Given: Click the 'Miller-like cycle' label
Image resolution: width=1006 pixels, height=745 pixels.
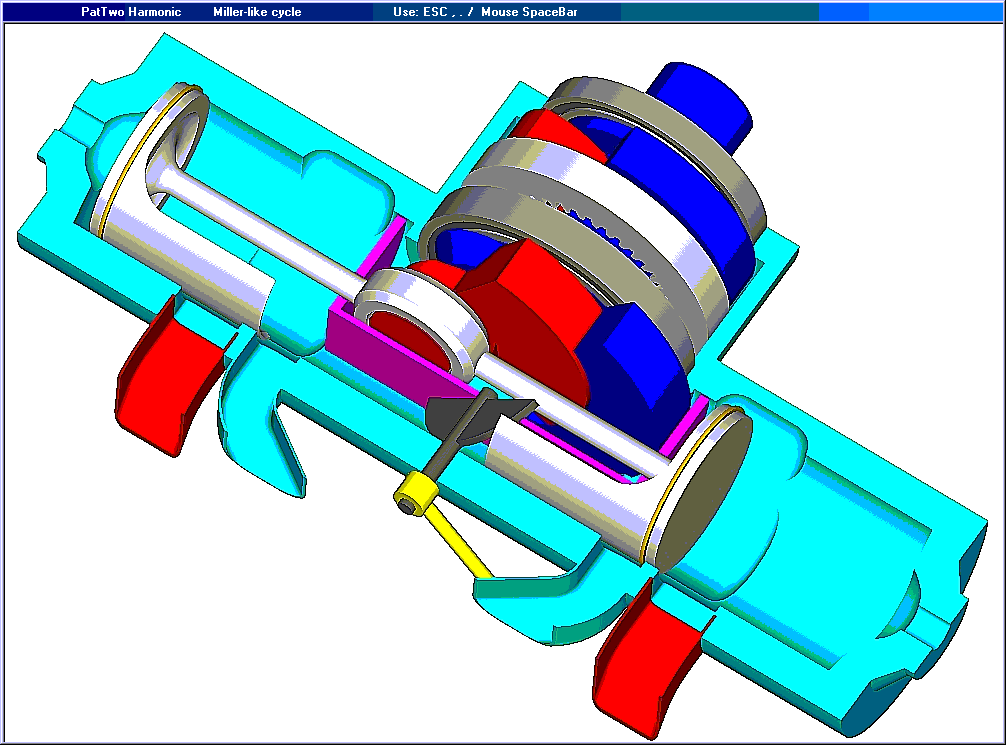Looking at the screenshot, I should 257,12.
